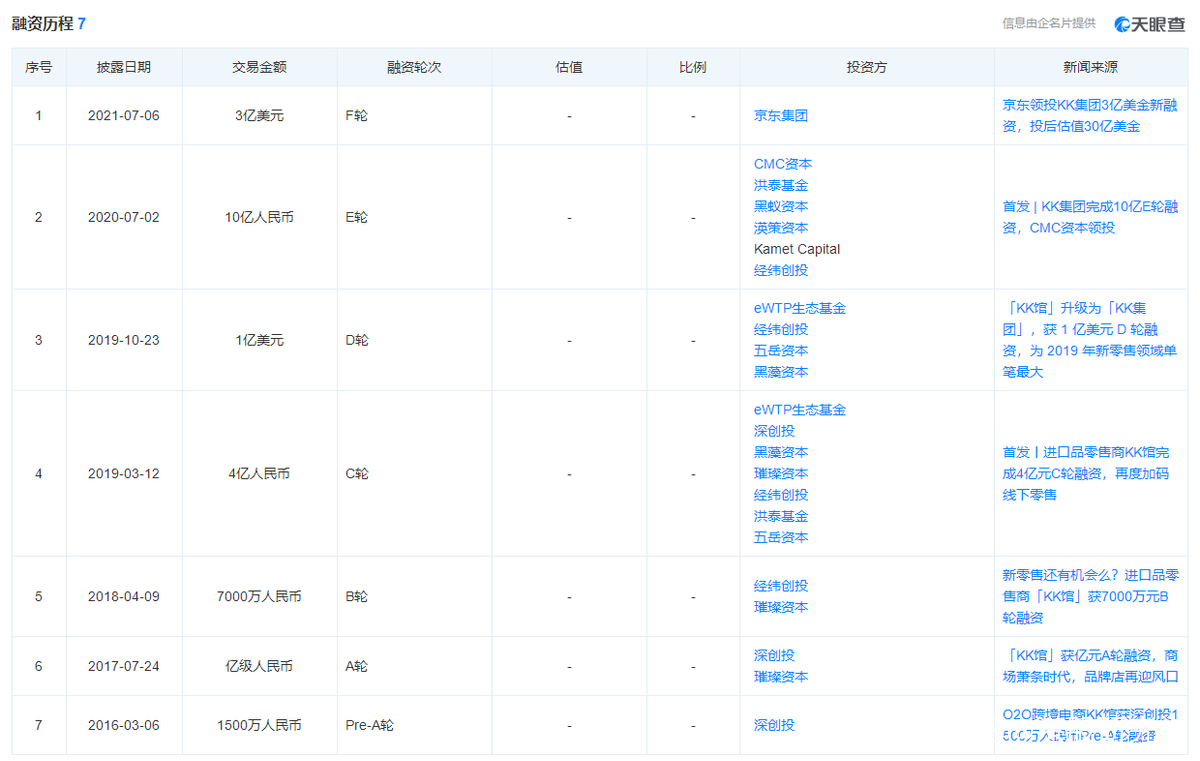This screenshot has width=1200, height=761.
Task: Open 深创投 in the C轮 row
Action: coord(774,431)
